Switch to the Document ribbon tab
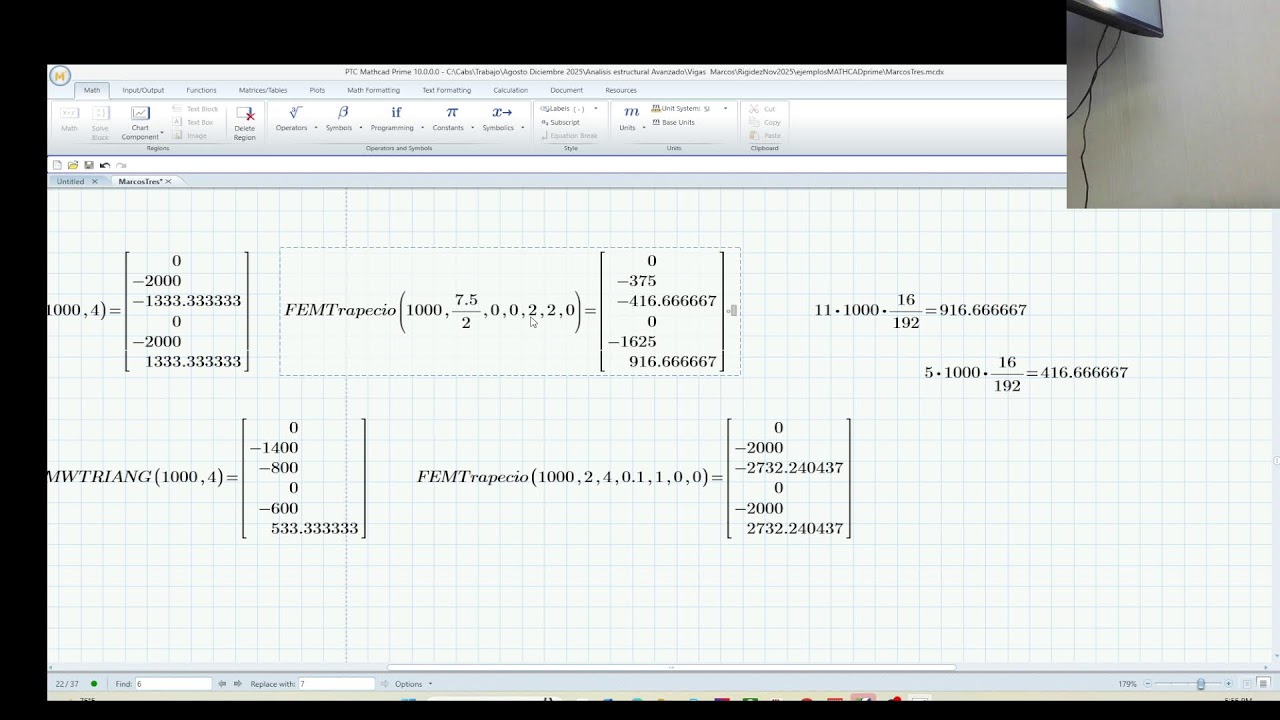Viewport: 1280px width, 720px height. tap(566, 90)
